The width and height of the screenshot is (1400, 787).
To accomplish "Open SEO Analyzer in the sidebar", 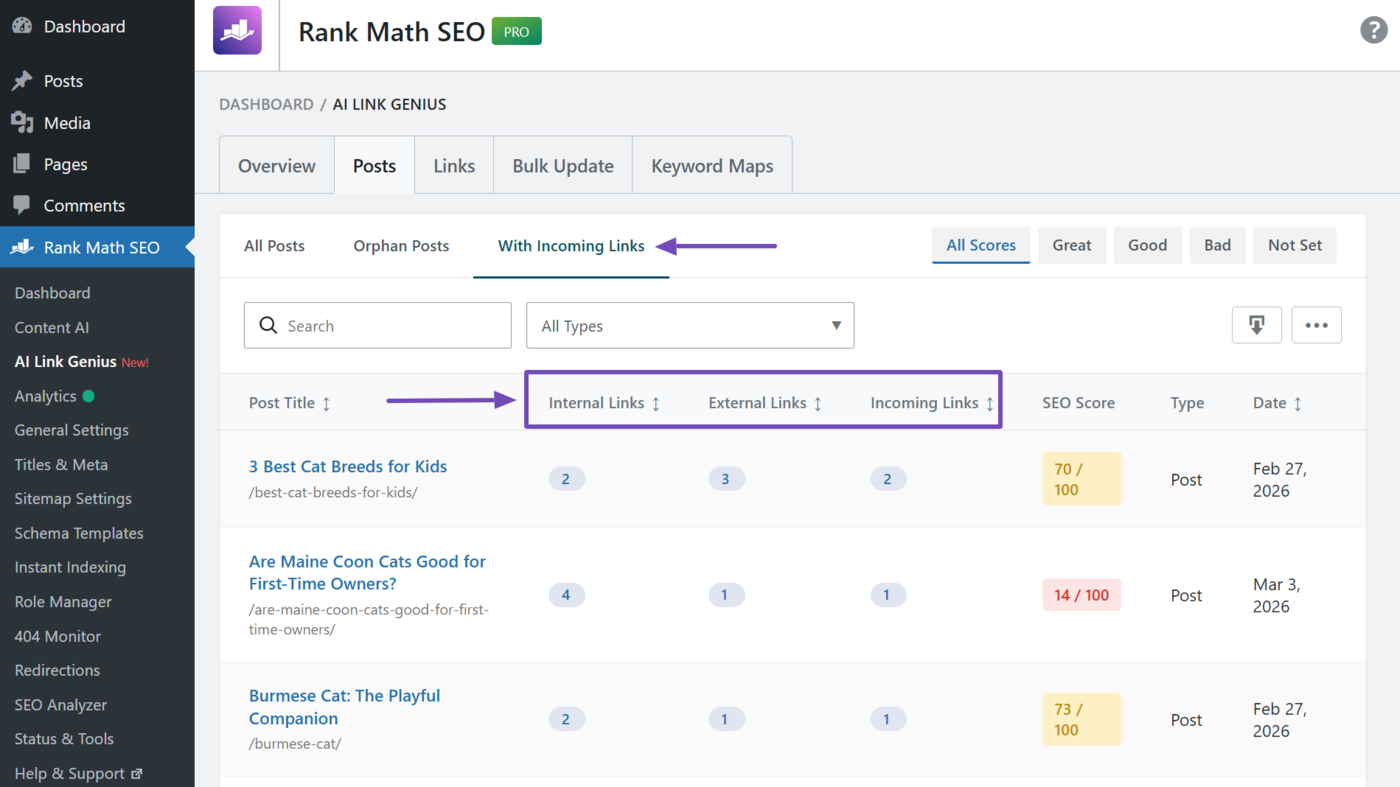I will click(x=61, y=705).
